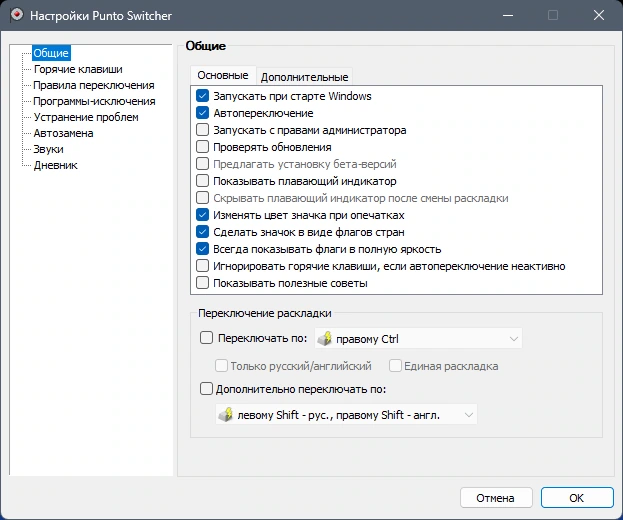The width and height of the screenshot is (623, 520).
Task: Check Показывать полезные советы option
Action: click(202, 283)
